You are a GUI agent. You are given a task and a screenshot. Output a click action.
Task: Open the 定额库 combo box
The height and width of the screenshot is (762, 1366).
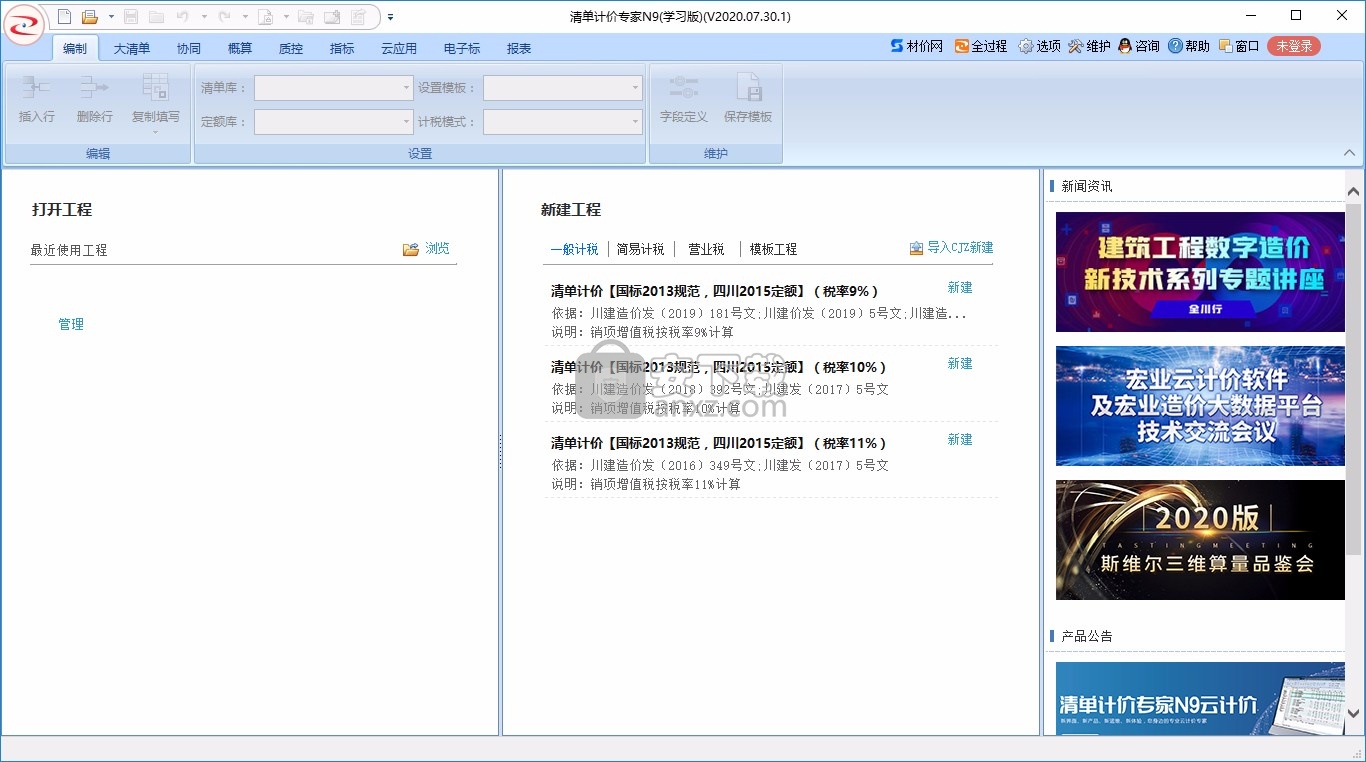point(333,122)
